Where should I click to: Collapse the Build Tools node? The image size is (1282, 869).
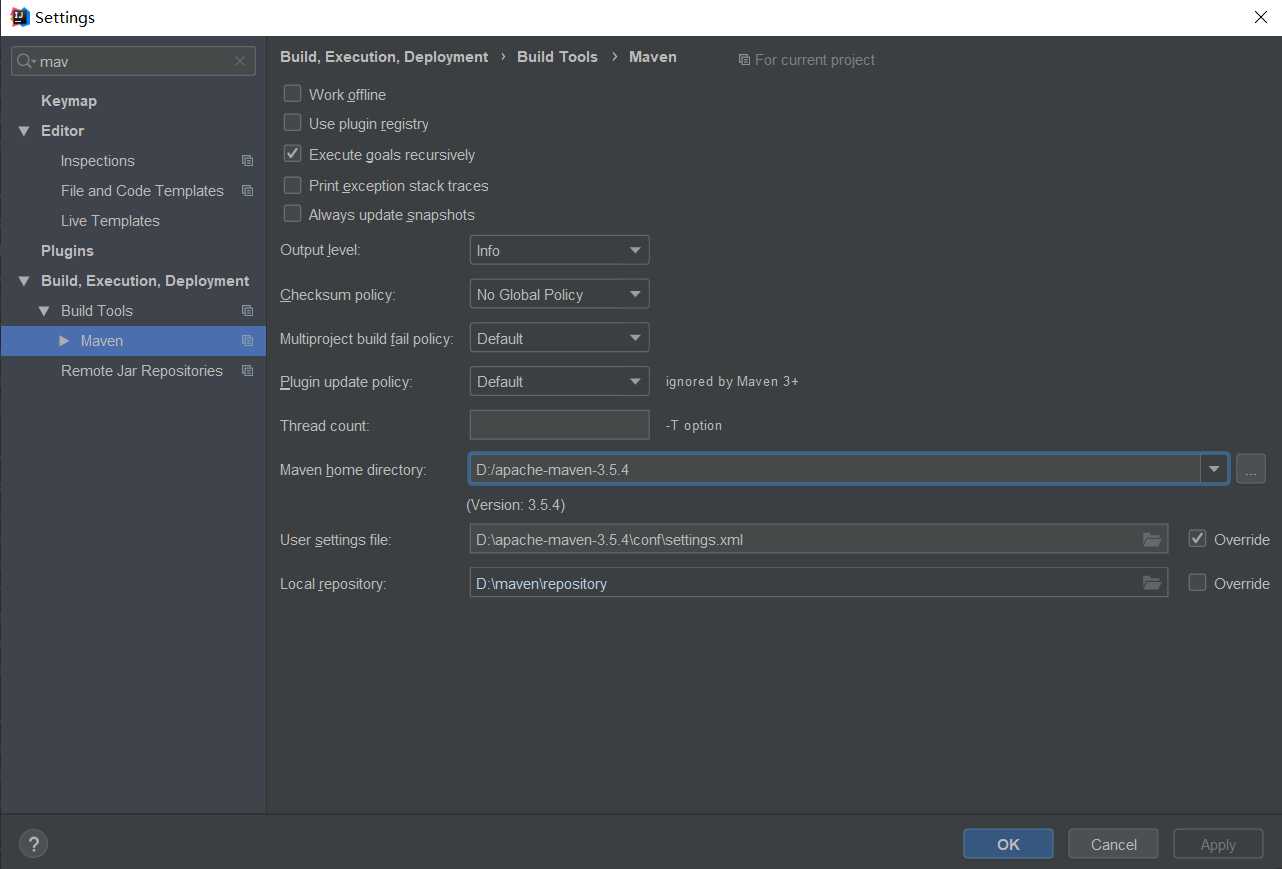[x=44, y=311]
